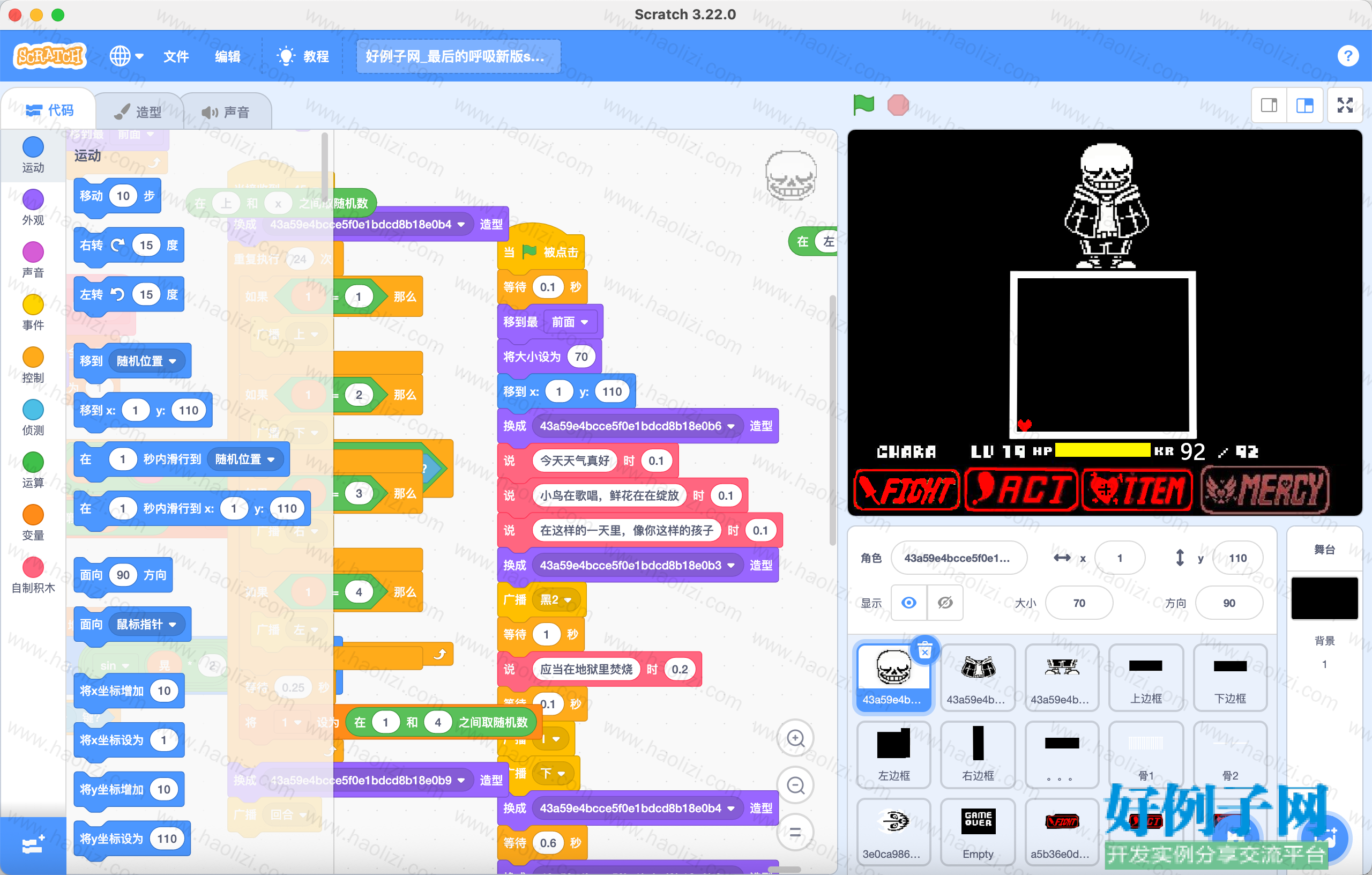Switch to small stage layout
Viewport: 1372px width, 875px height.
click(1269, 105)
